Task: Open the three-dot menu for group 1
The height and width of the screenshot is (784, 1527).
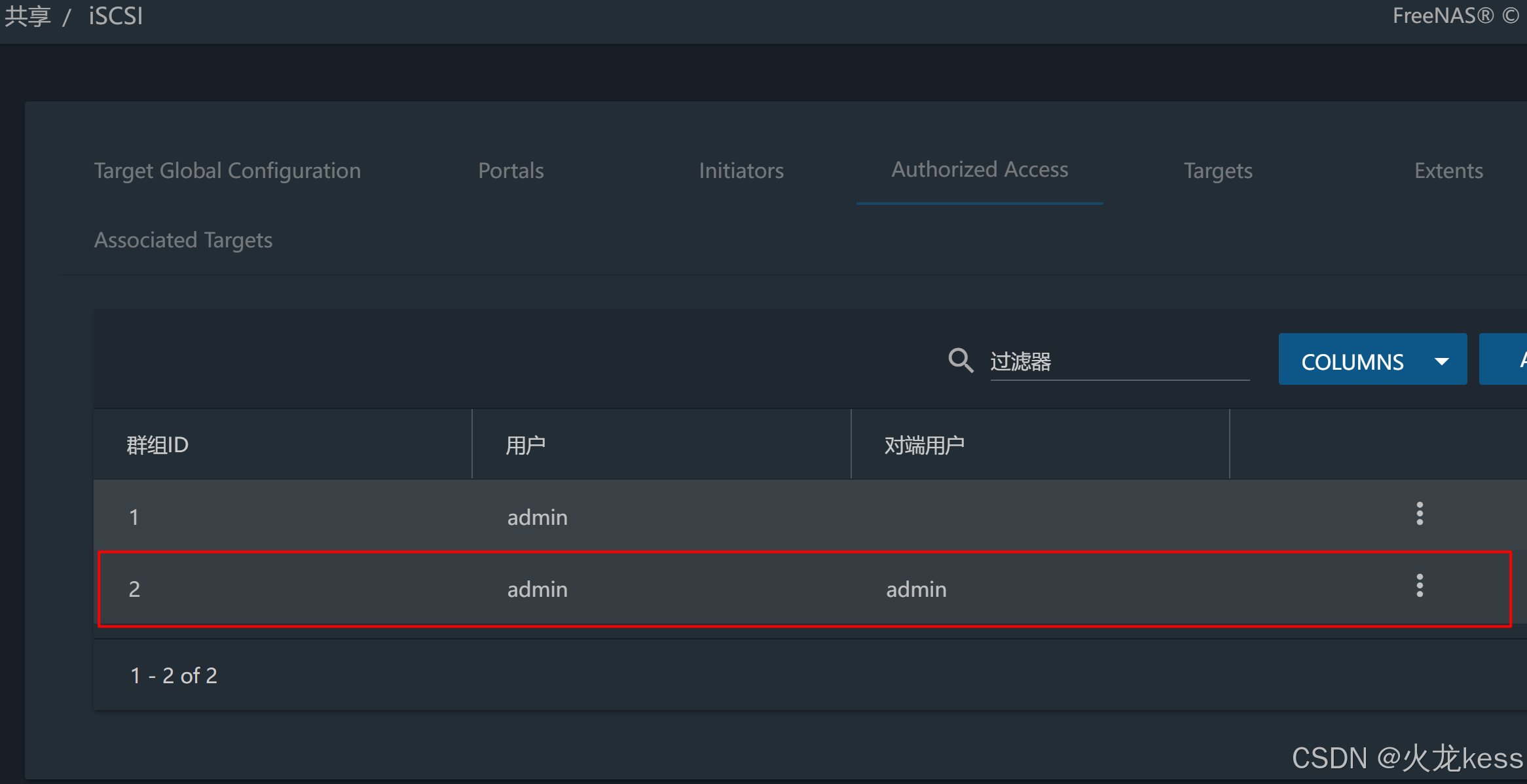Action: point(1420,514)
